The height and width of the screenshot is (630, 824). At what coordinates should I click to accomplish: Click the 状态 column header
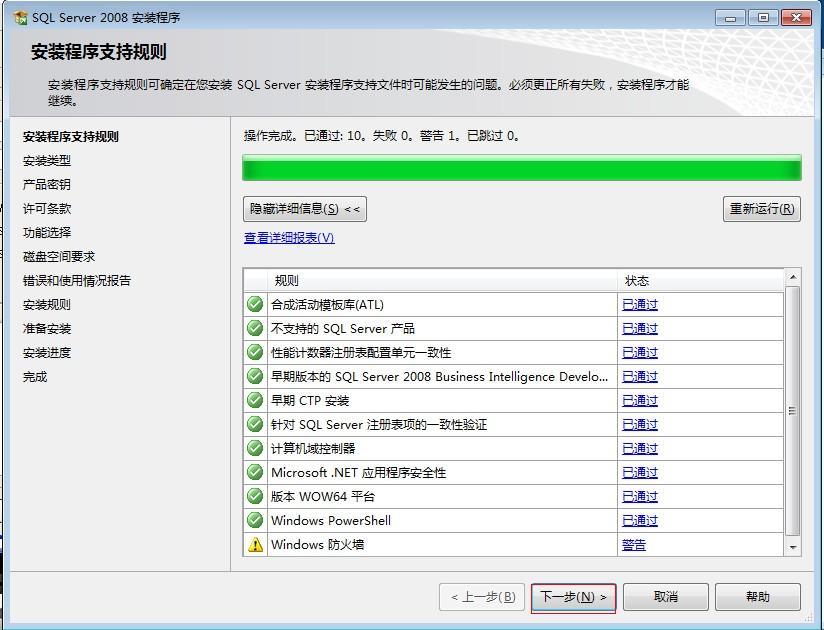(701, 281)
